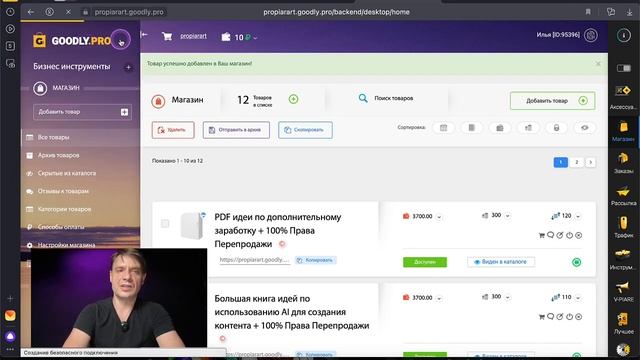This screenshot has height=360, width=640.
Task: Expand the 110 dropdown on Большая книга product
Action: (x=578, y=298)
